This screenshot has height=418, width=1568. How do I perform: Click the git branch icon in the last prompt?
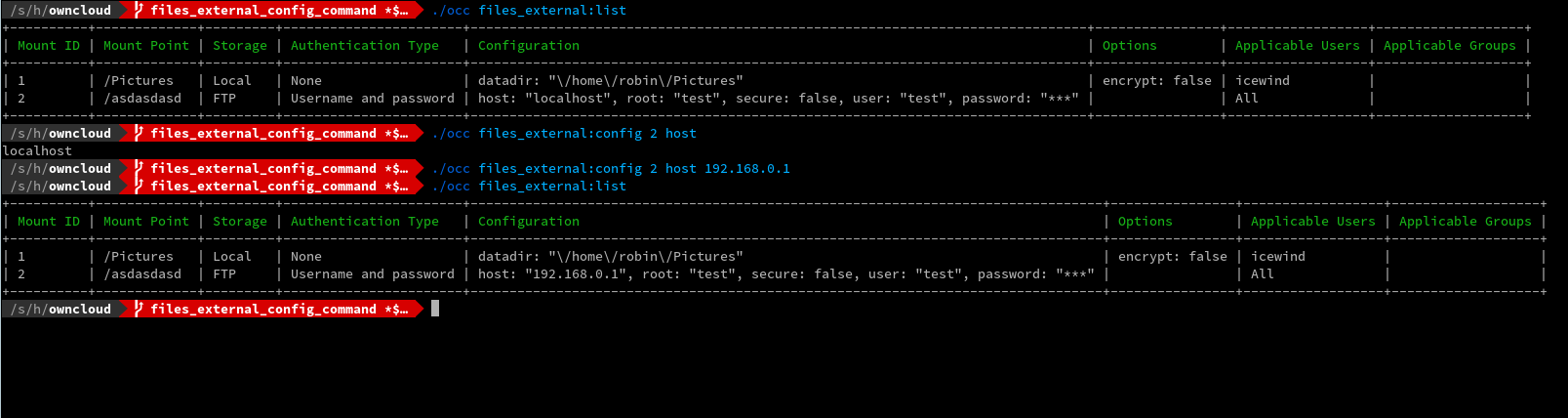[x=139, y=309]
